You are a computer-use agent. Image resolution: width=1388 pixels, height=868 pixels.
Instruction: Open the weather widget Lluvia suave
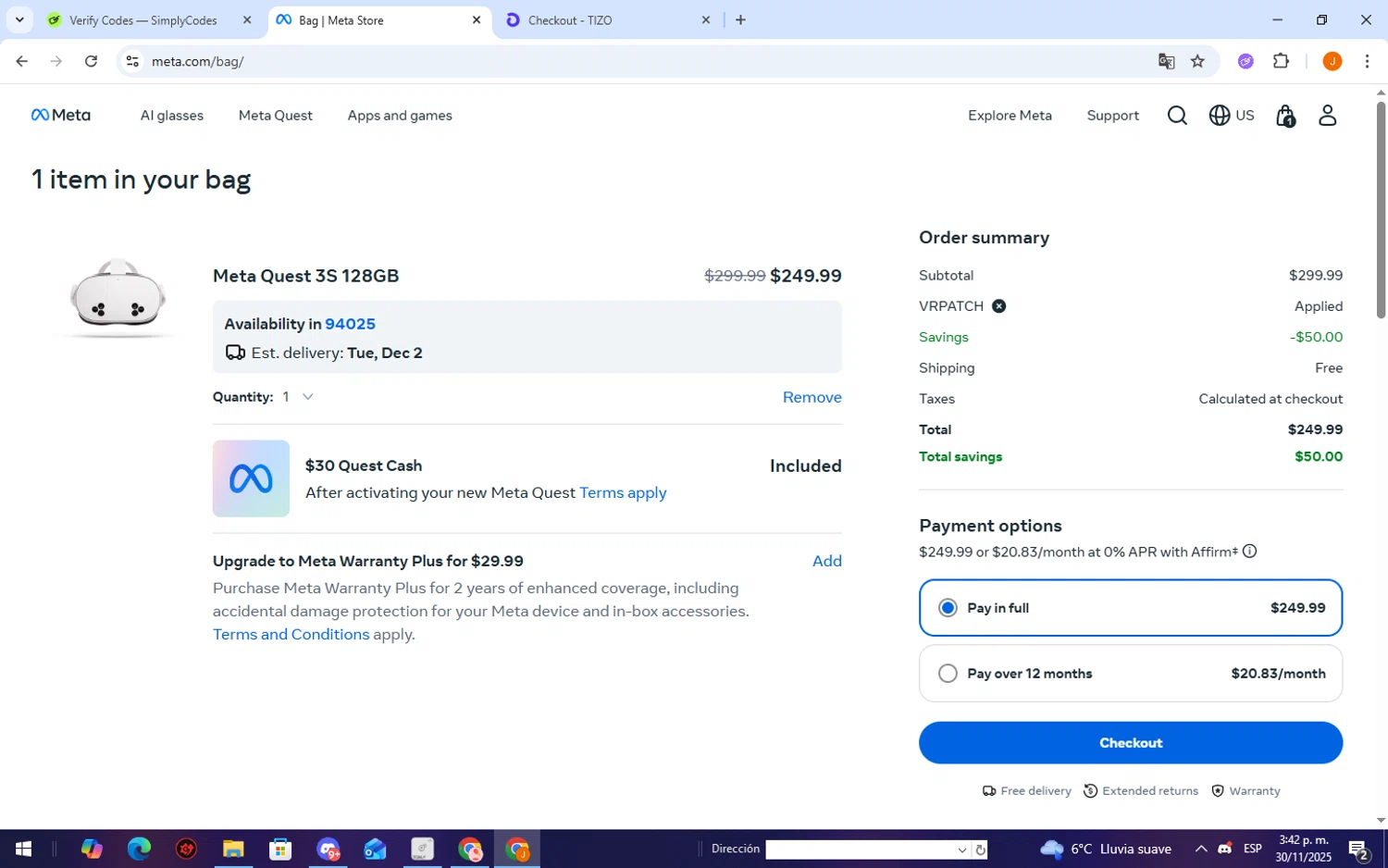[1106, 849]
